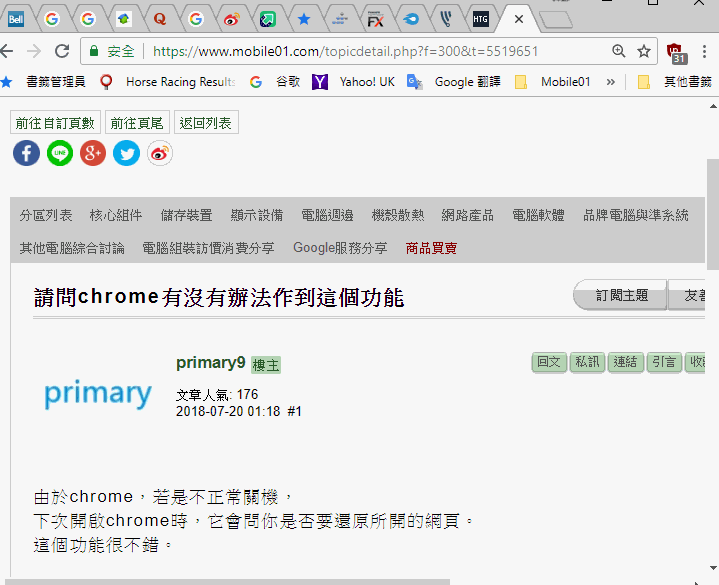Go back to previous page
The height and width of the screenshot is (585, 719).
(x=6, y=51)
